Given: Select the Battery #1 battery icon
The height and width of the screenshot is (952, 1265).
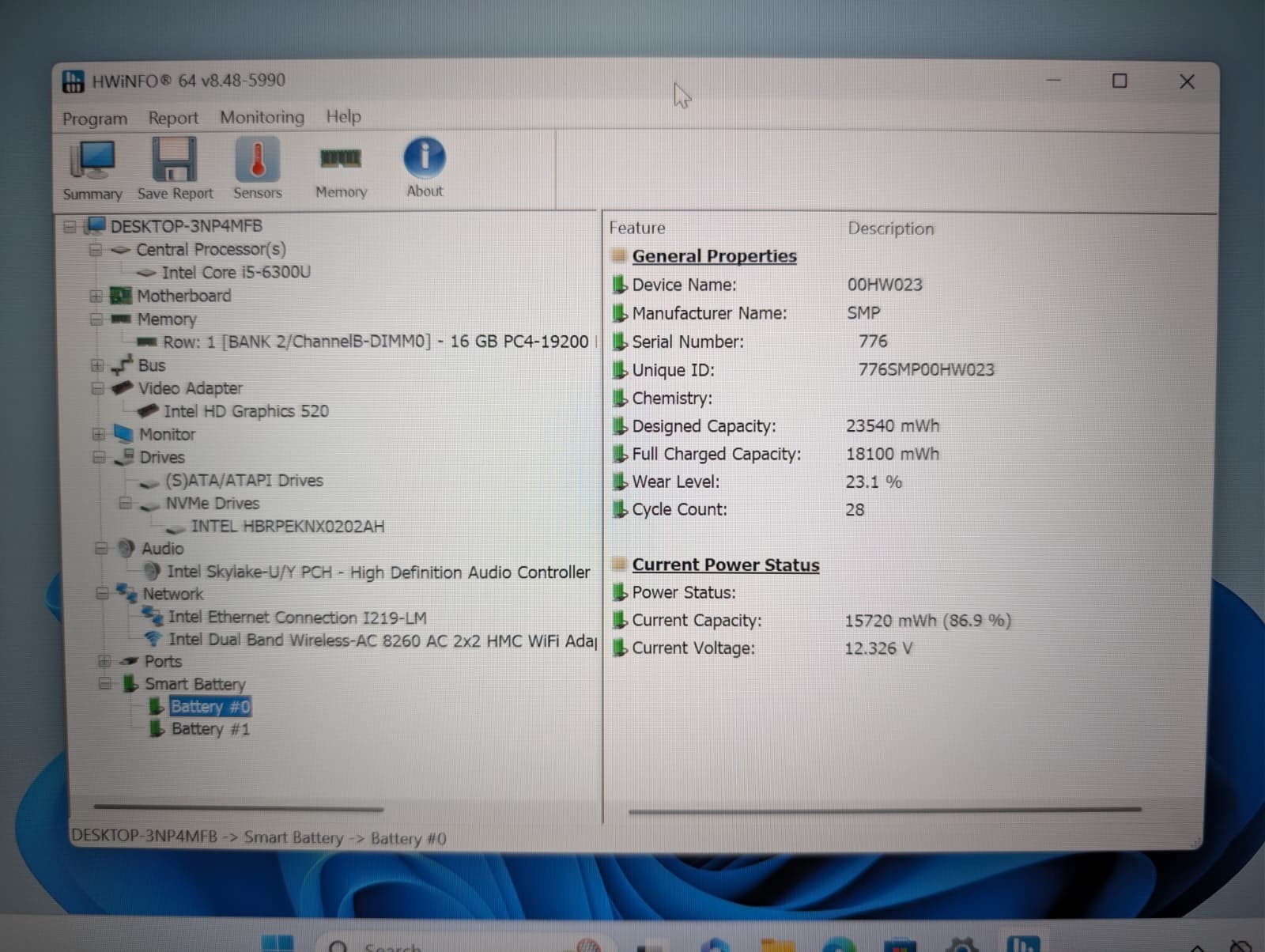Looking at the screenshot, I should point(157,729).
